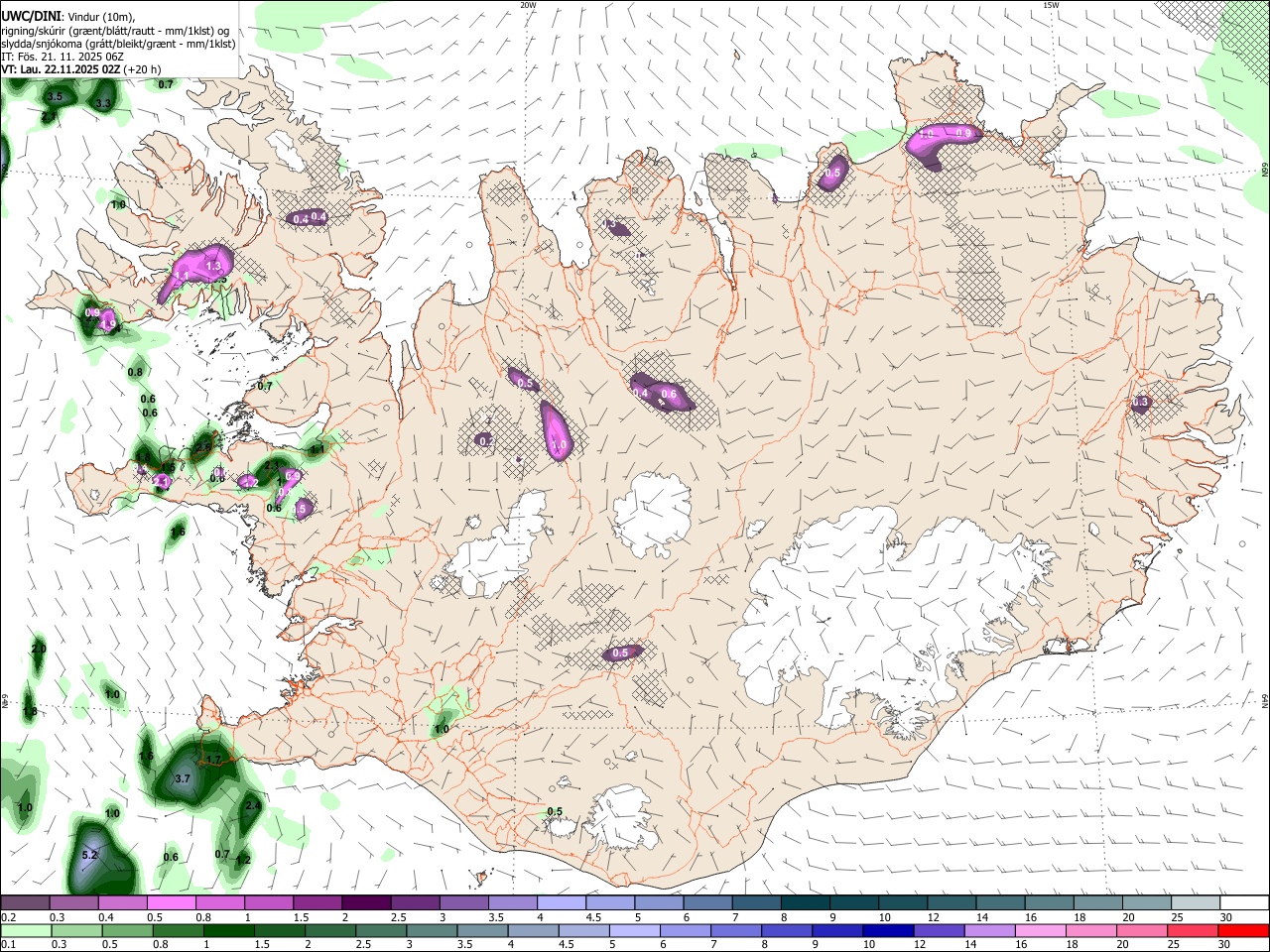
Task: Select rain swatch between 0.1 and 0.3
Action: 28,930
